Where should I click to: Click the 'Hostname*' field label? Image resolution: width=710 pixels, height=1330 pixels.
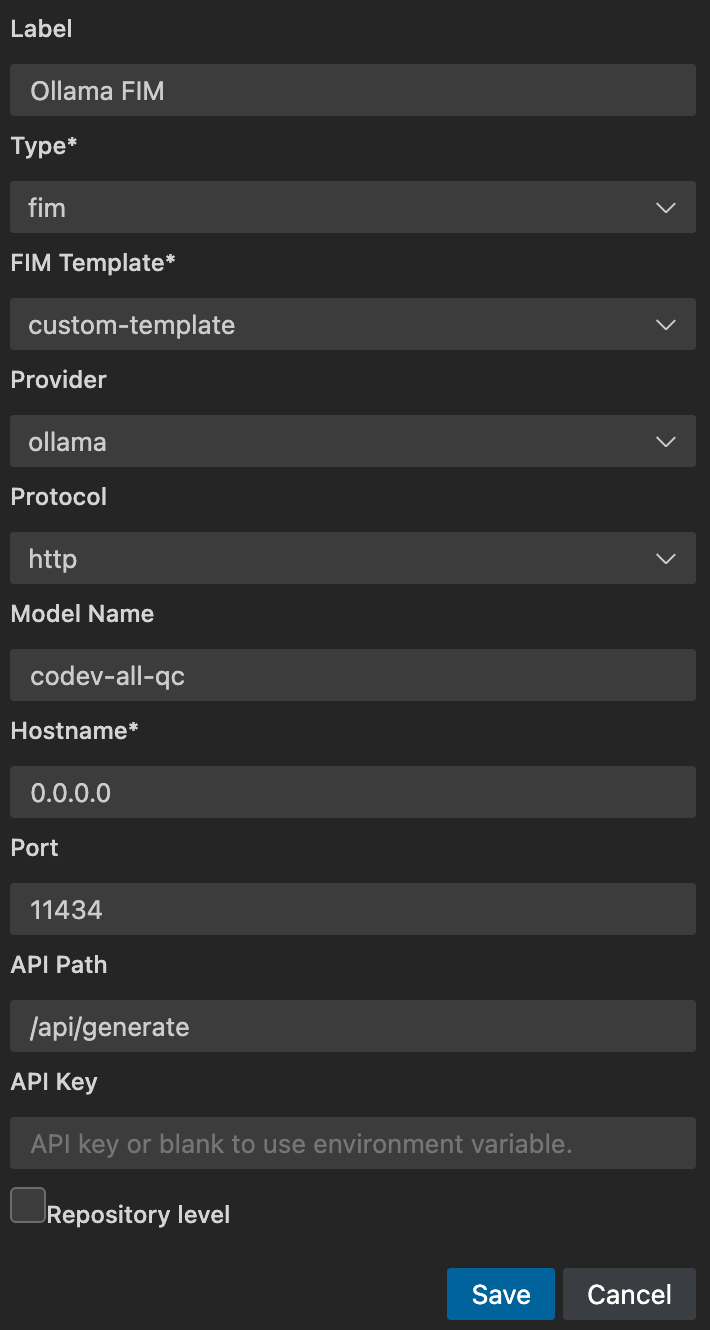point(75,731)
